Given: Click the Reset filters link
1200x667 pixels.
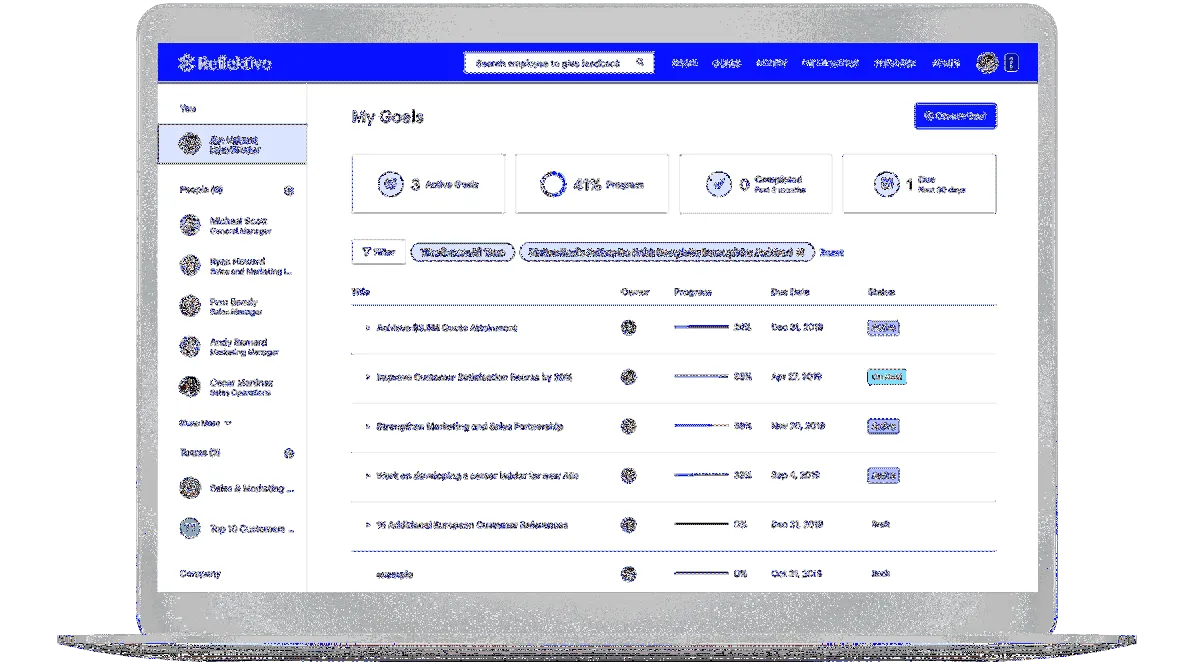Looking at the screenshot, I should (x=831, y=252).
